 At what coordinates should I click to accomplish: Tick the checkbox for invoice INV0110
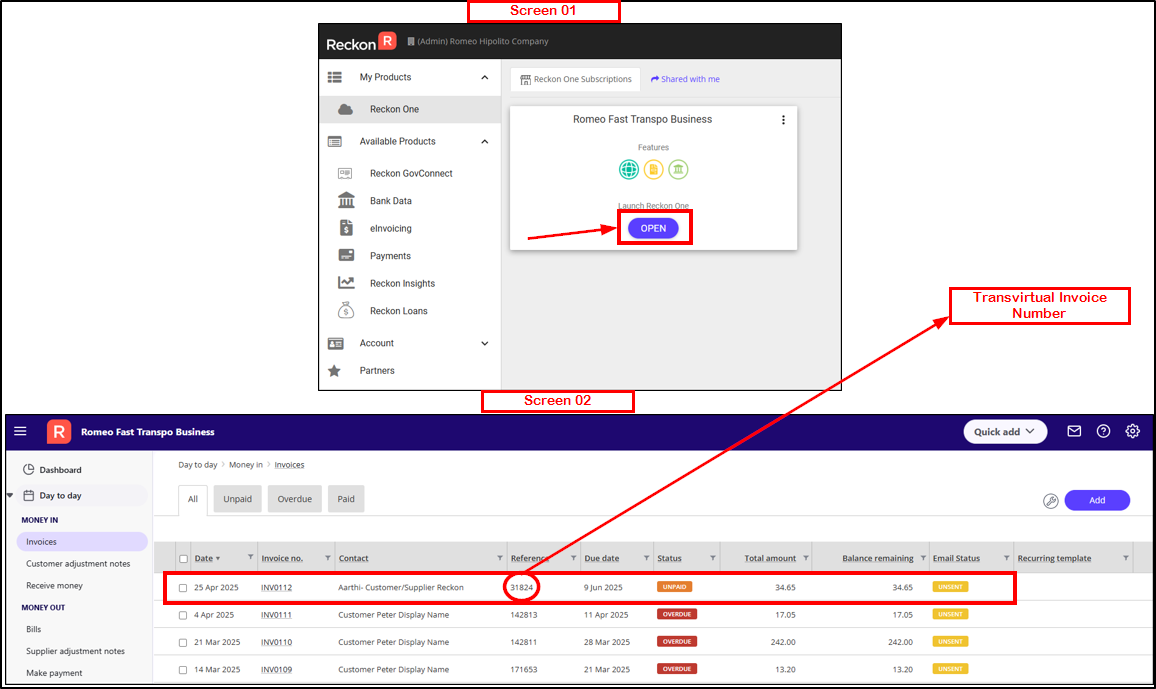tap(183, 643)
